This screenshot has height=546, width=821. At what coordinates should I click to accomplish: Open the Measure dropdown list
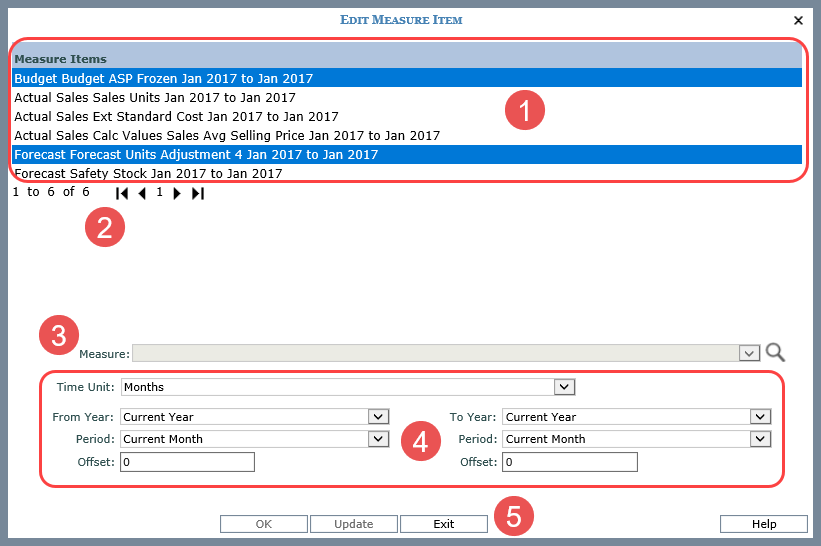(748, 353)
